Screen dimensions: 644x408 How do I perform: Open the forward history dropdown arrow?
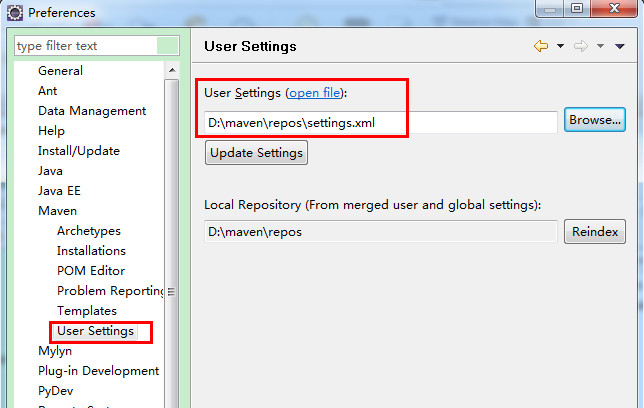point(600,46)
